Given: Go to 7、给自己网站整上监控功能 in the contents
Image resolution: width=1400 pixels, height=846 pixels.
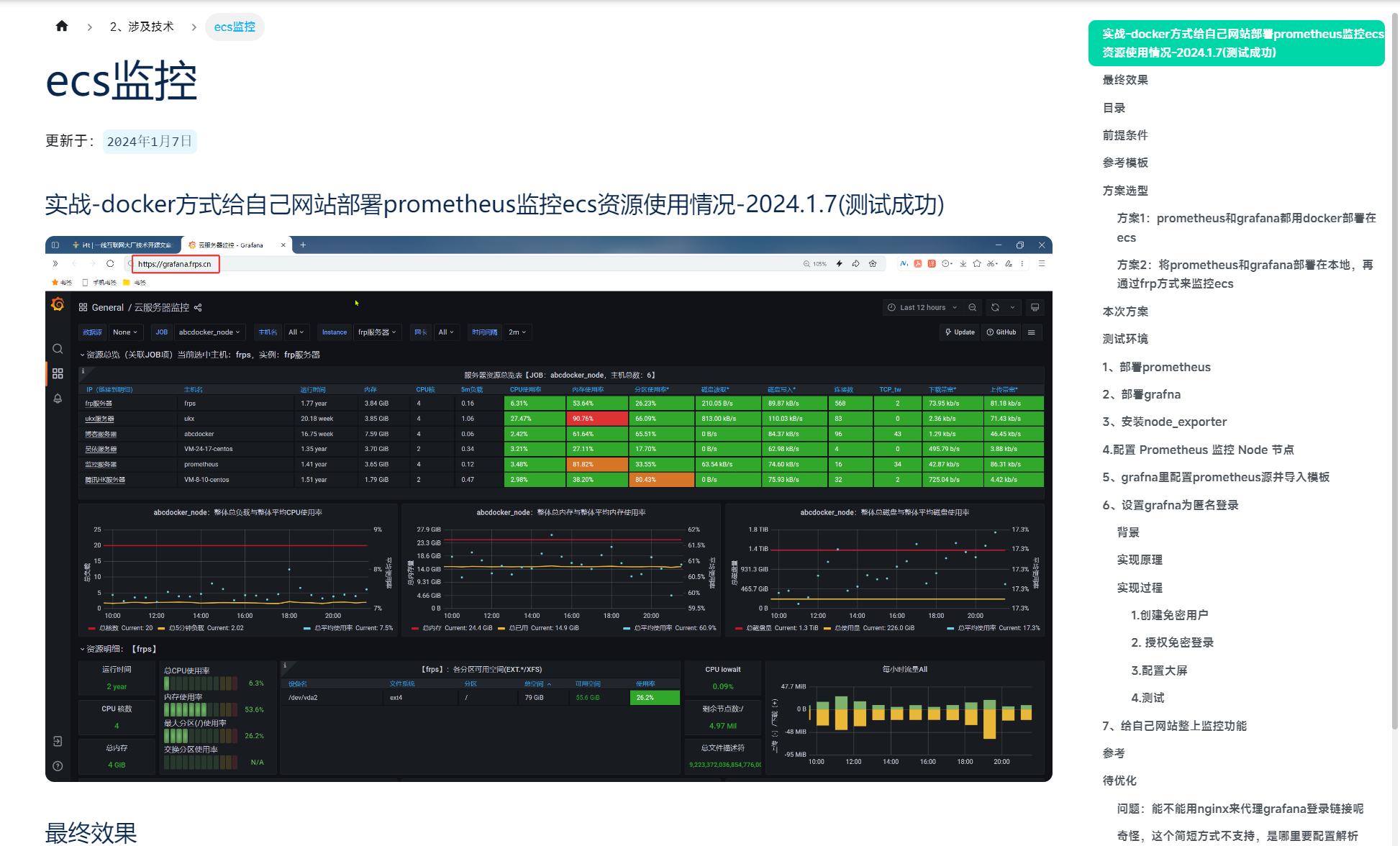Looking at the screenshot, I should coord(1175,726).
